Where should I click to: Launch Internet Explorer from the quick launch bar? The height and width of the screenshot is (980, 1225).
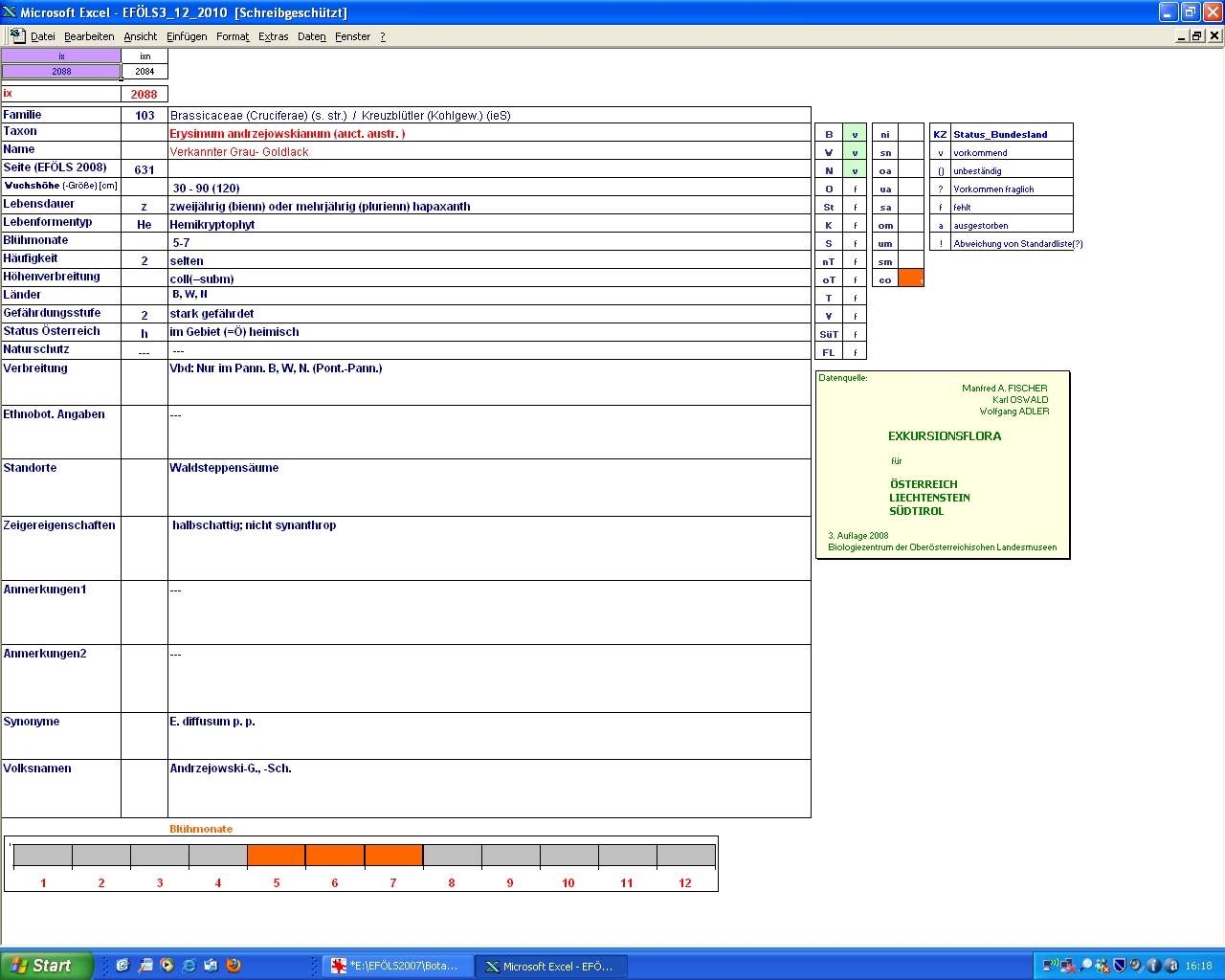click(x=189, y=966)
